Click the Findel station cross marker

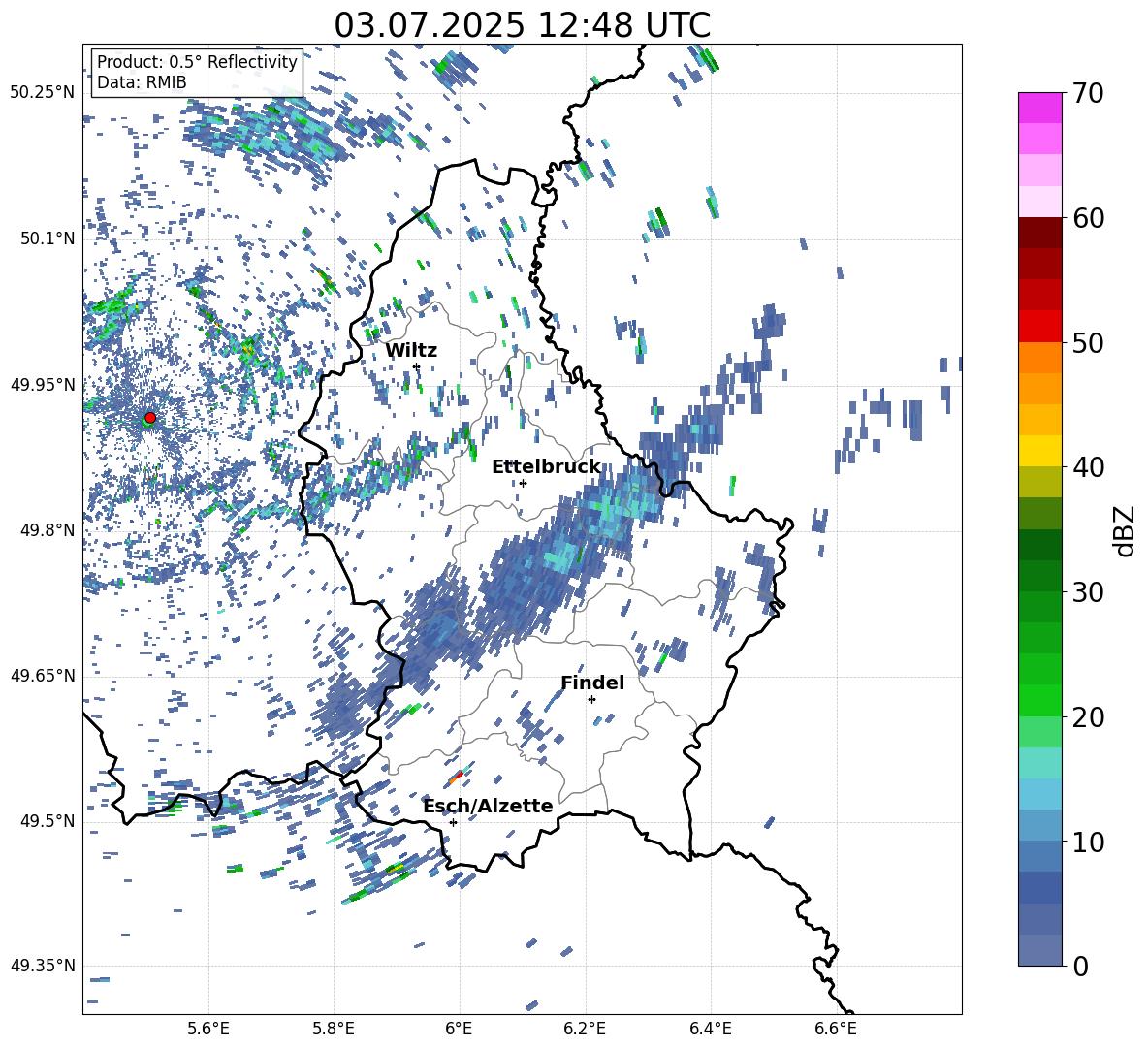click(591, 700)
